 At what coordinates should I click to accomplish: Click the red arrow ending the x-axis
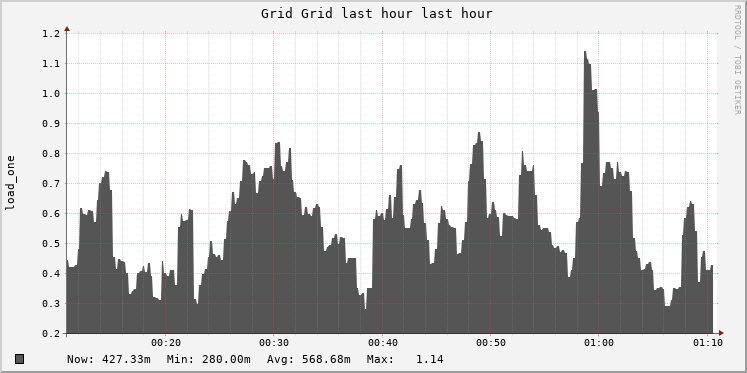tap(721, 333)
